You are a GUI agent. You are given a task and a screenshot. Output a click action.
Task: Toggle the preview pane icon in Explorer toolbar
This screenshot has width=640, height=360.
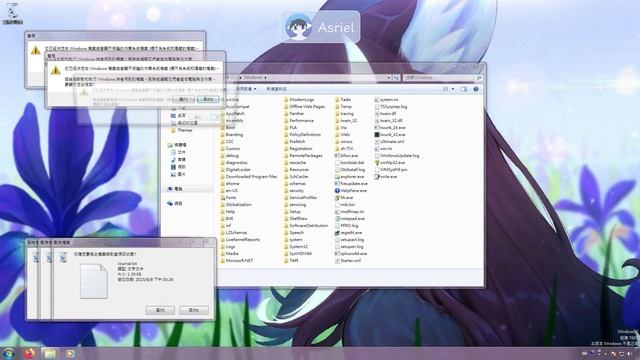pyautogui.click(x=464, y=89)
